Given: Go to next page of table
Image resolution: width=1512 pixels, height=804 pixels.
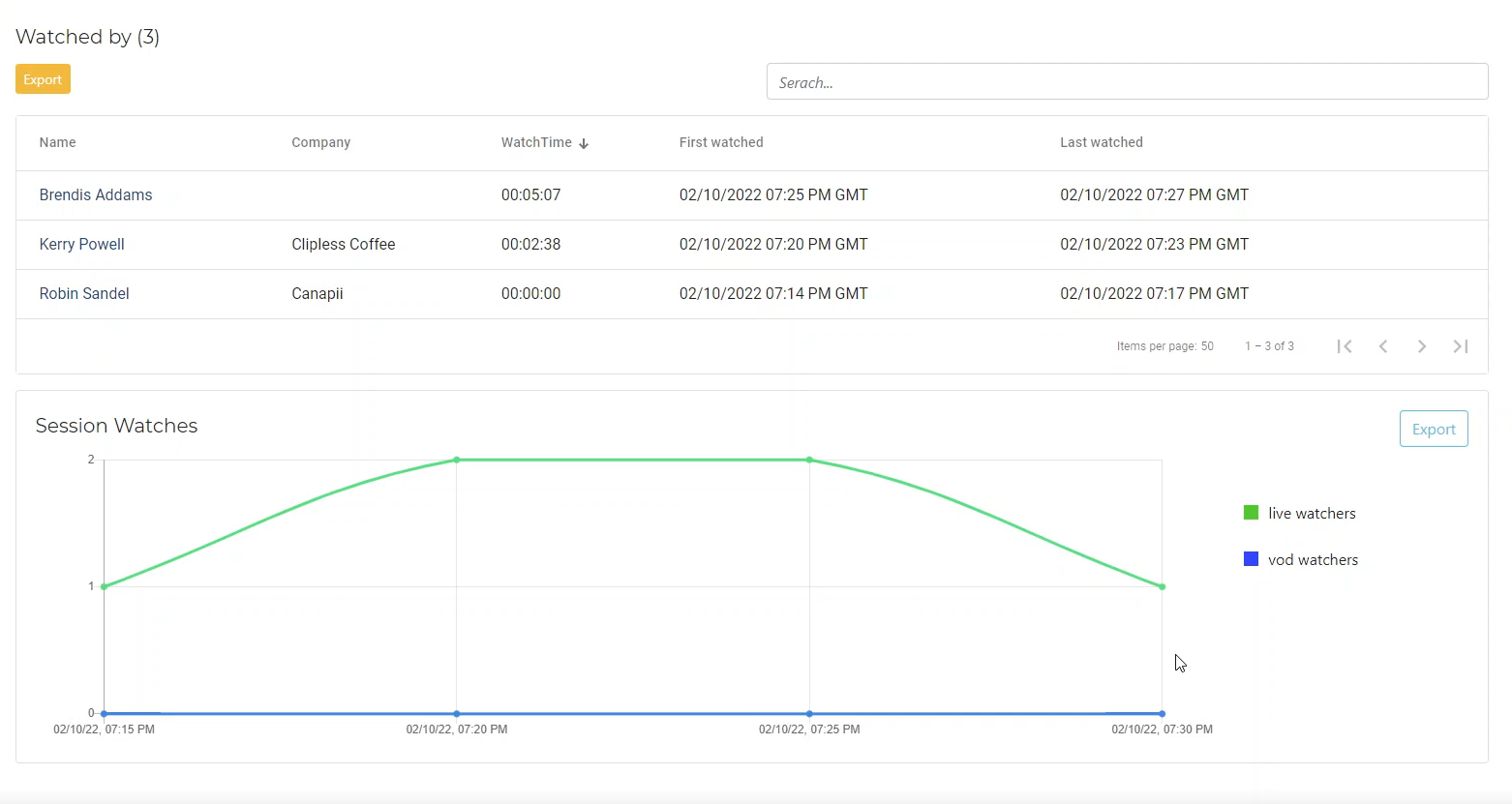Looking at the screenshot, I should [x=1422, y=346].
